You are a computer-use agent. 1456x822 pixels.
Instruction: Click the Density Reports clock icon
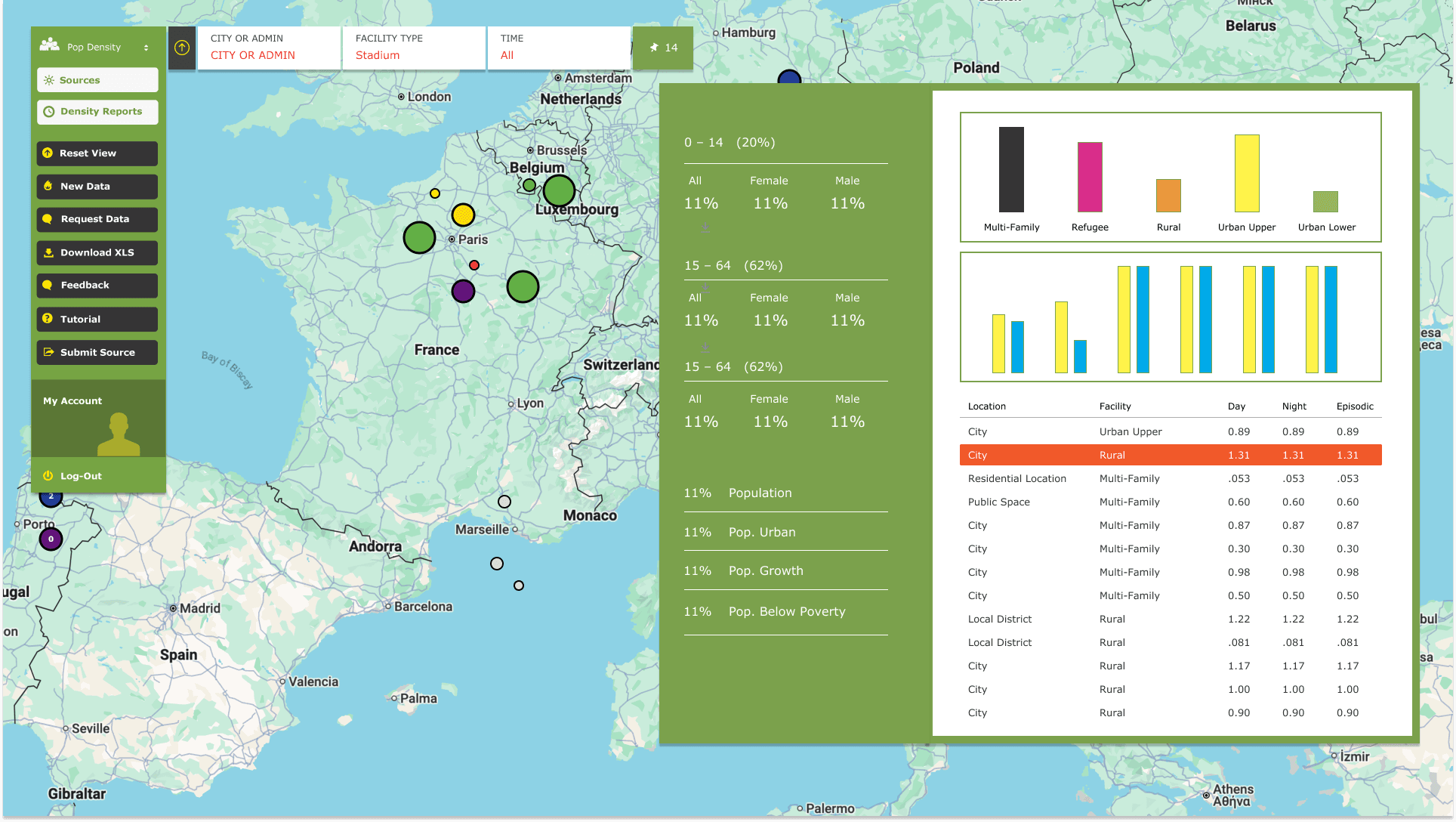51,112
